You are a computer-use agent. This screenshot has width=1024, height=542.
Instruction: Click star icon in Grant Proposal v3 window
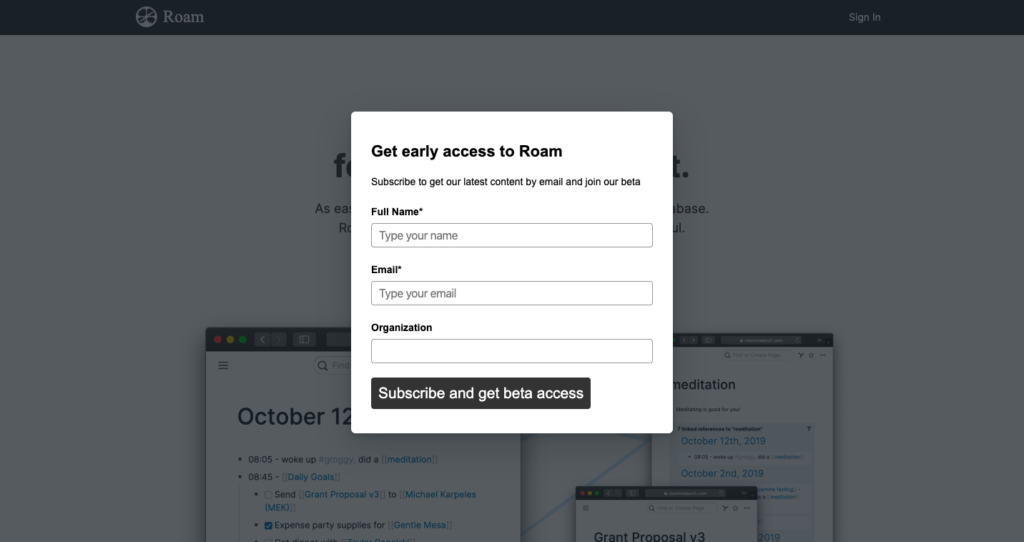click(x=736, y=508)
